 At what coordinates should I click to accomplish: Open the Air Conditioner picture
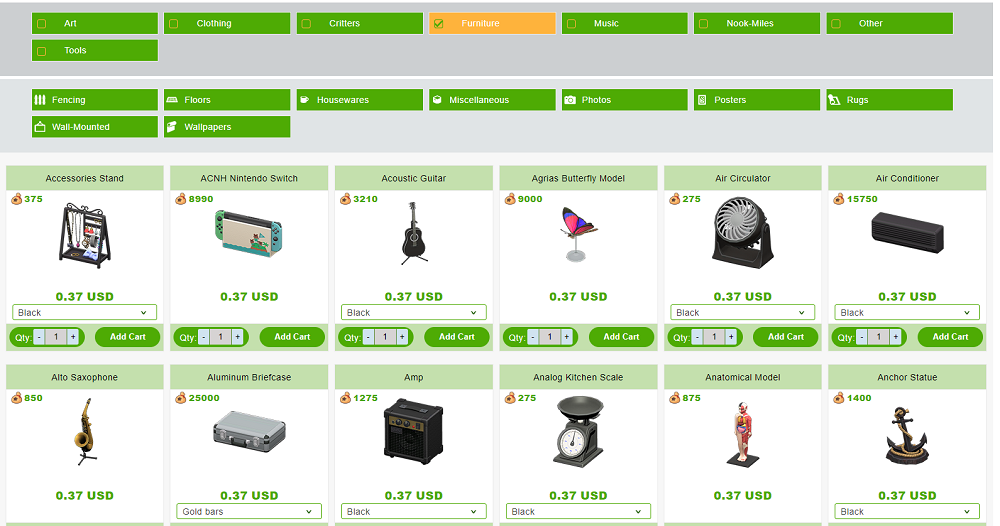[908, 233]
